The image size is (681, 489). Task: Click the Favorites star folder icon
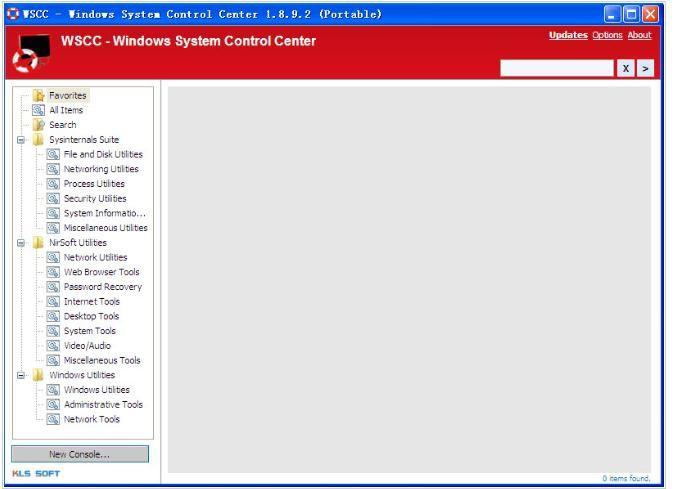(39, 96)
